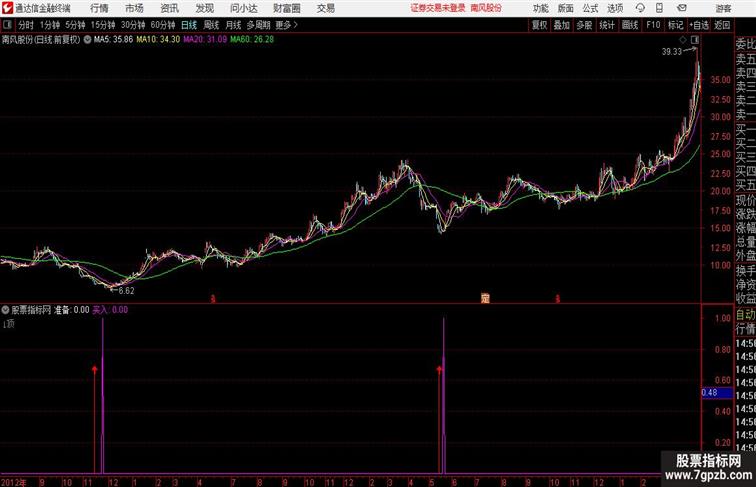756x487 pixels.
Task: Open the 版面 menu
Action: point(566,8)
